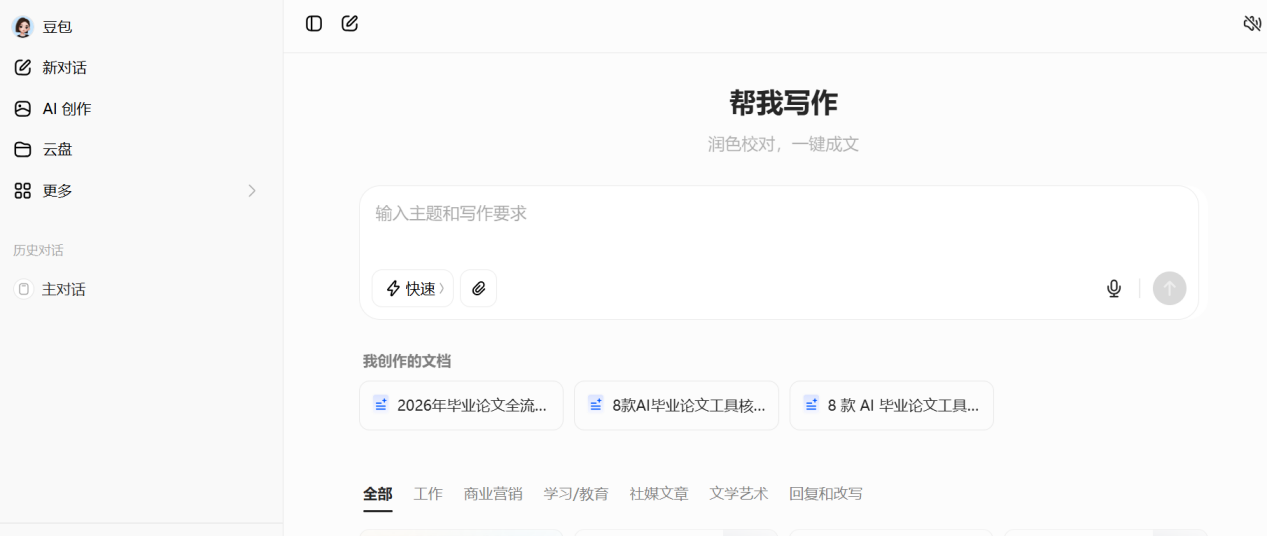Click the send arrow button

coord(1170,289)
